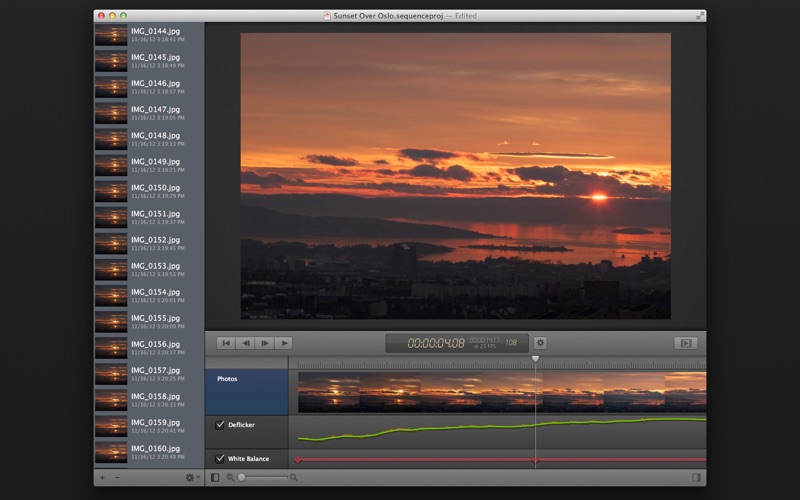Viewport: 800px width, 500px height.
Task: Step back one frame
Action: click(245, 343)
